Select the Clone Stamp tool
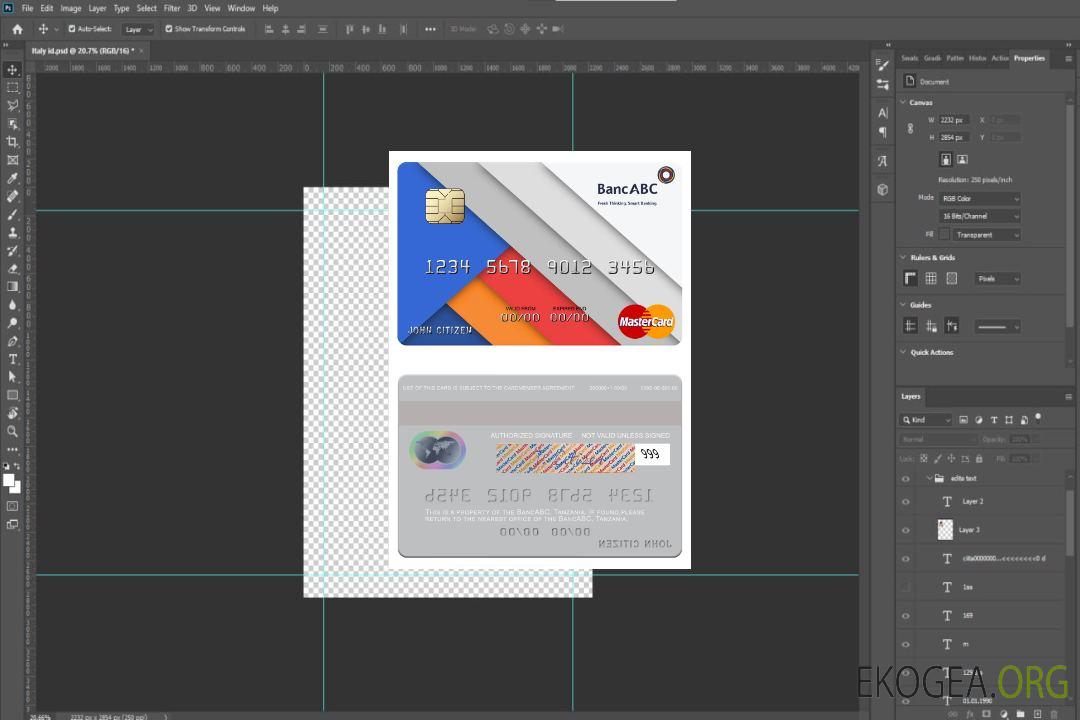 pyautogui.click(x=12, y=233)
